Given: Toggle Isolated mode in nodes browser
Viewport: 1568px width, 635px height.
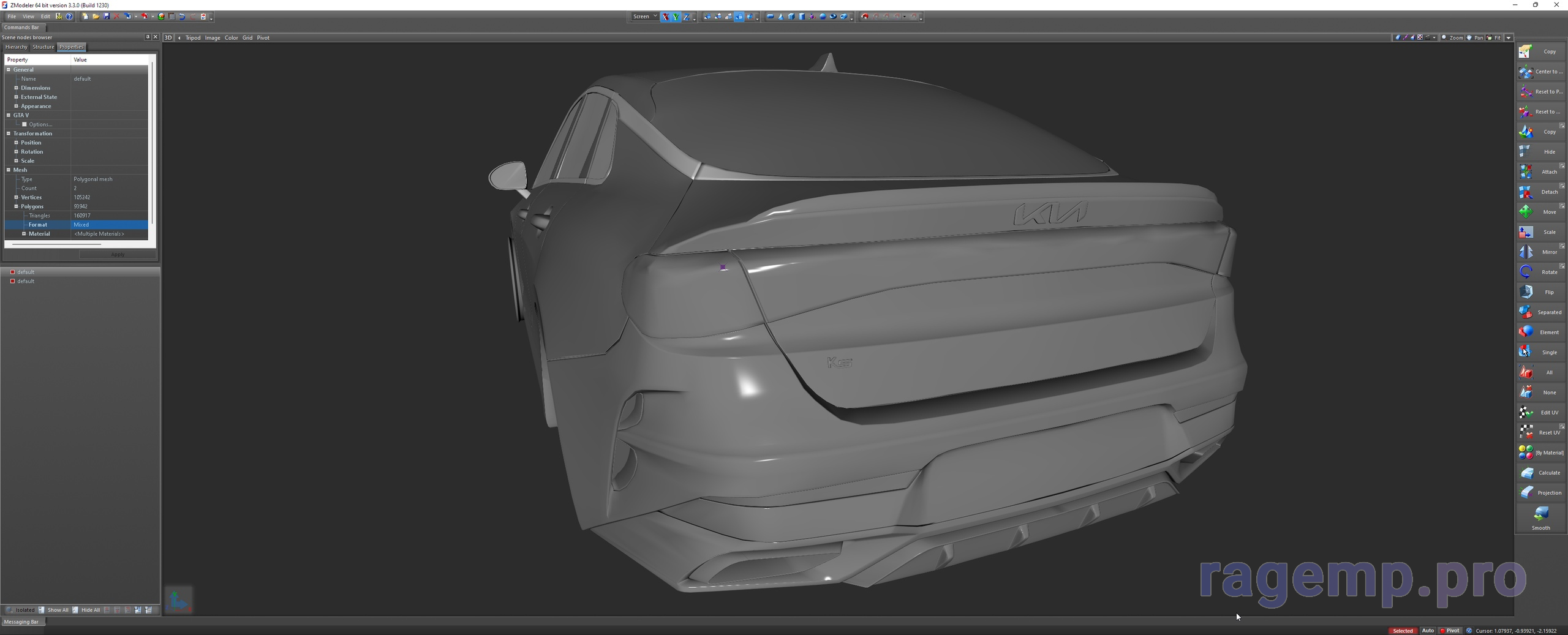Looking at the screenshot, I should [20, 610].
